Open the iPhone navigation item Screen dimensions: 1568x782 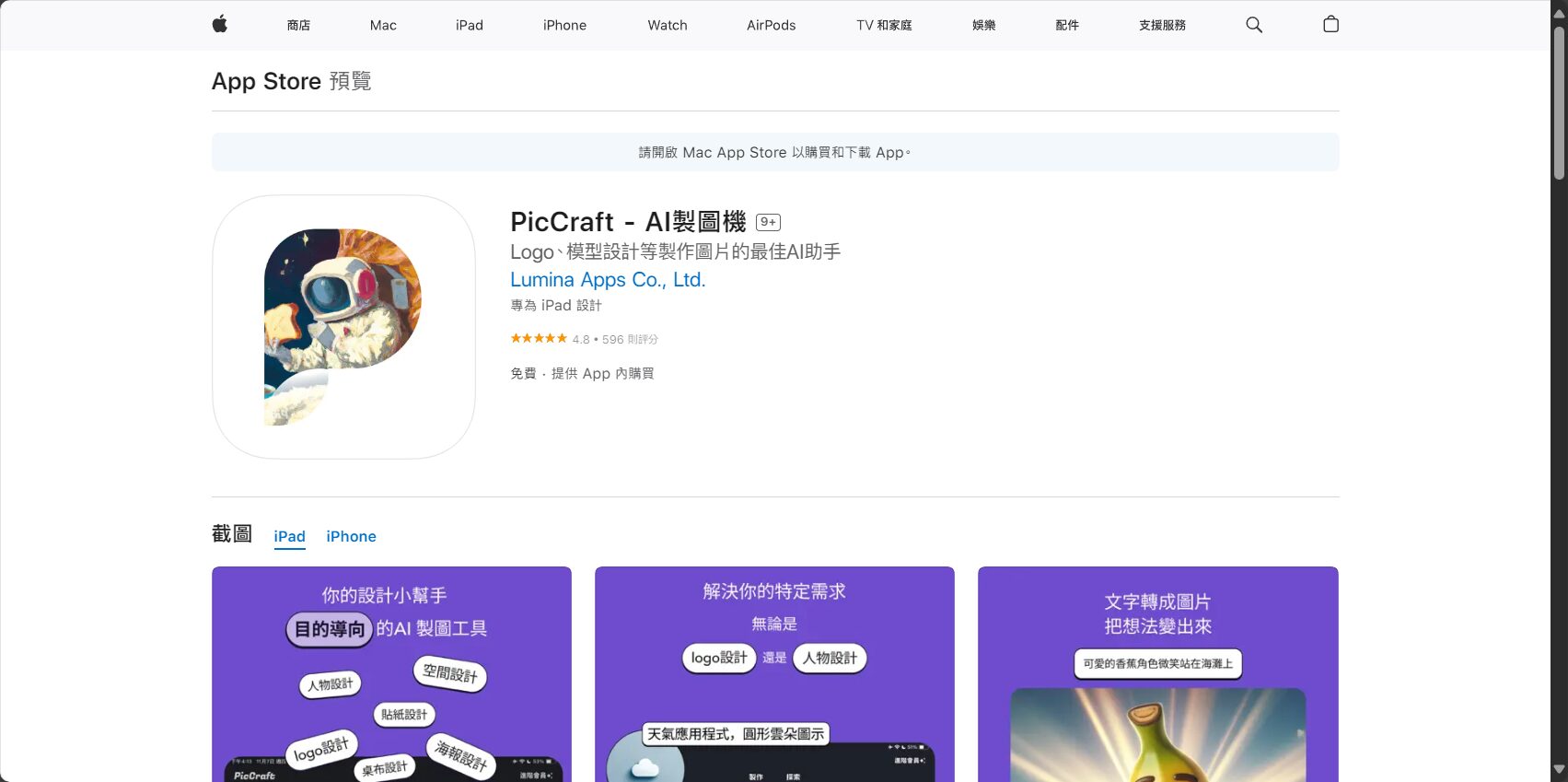[x=564, y=25]
